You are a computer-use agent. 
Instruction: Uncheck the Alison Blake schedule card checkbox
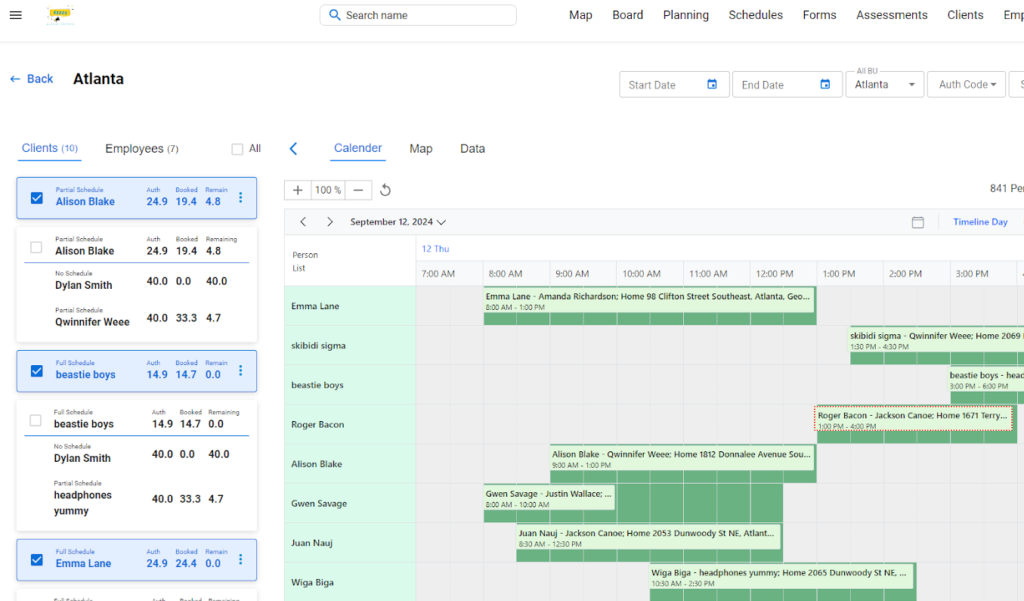click(37, 197)
